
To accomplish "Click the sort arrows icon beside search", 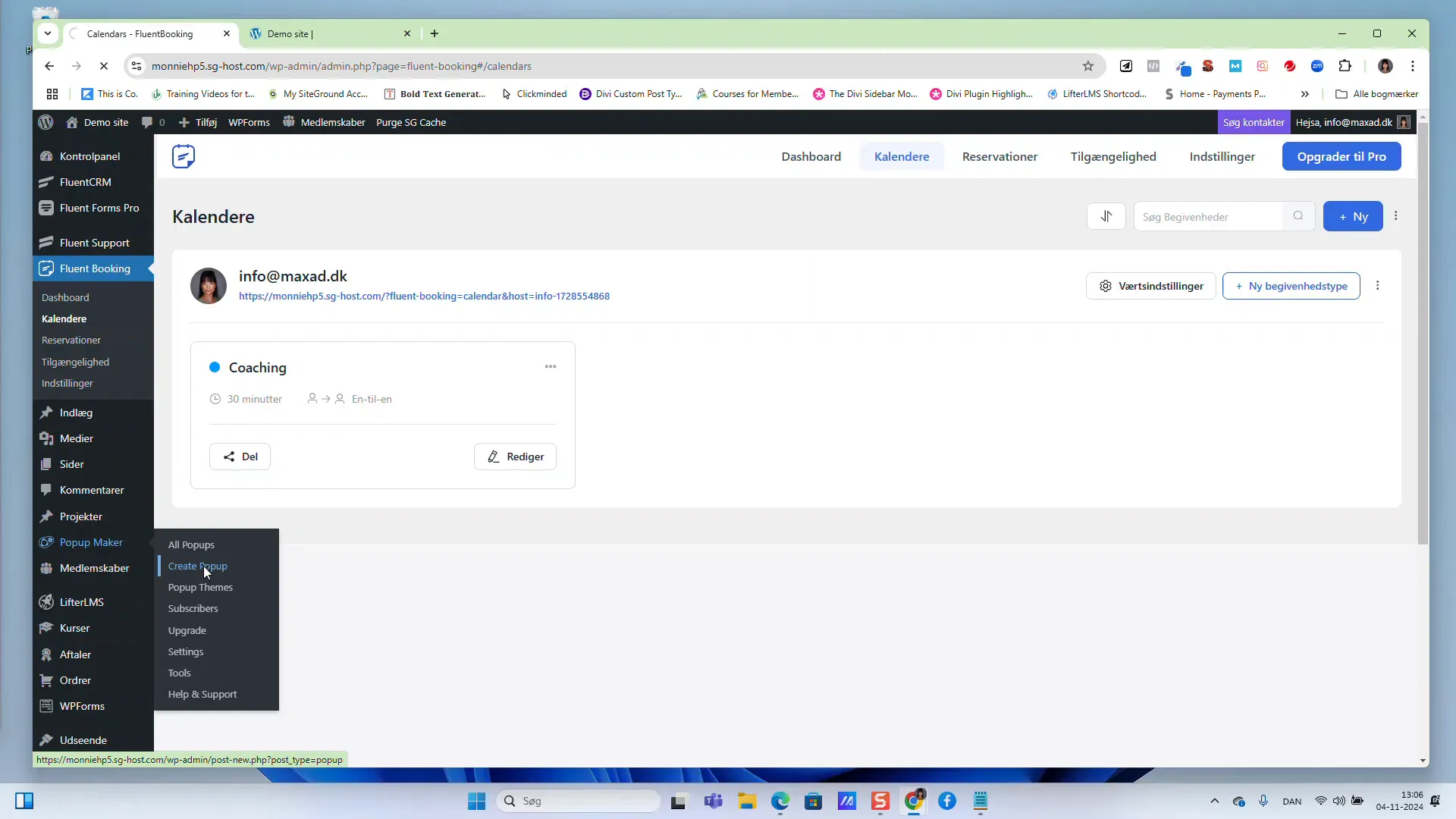I will [1106, 216].
